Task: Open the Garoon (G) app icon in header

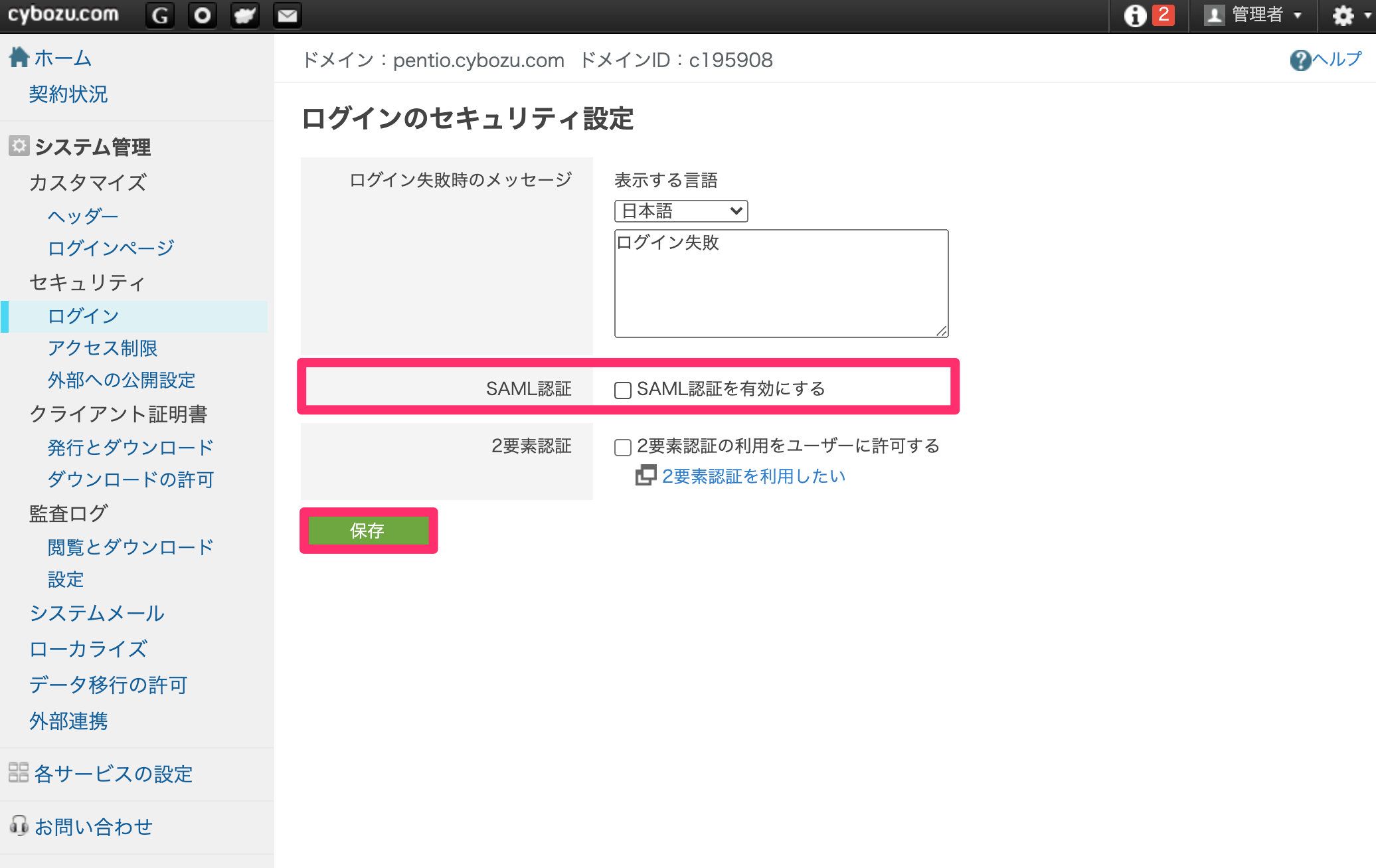Action: coord(160,15)
